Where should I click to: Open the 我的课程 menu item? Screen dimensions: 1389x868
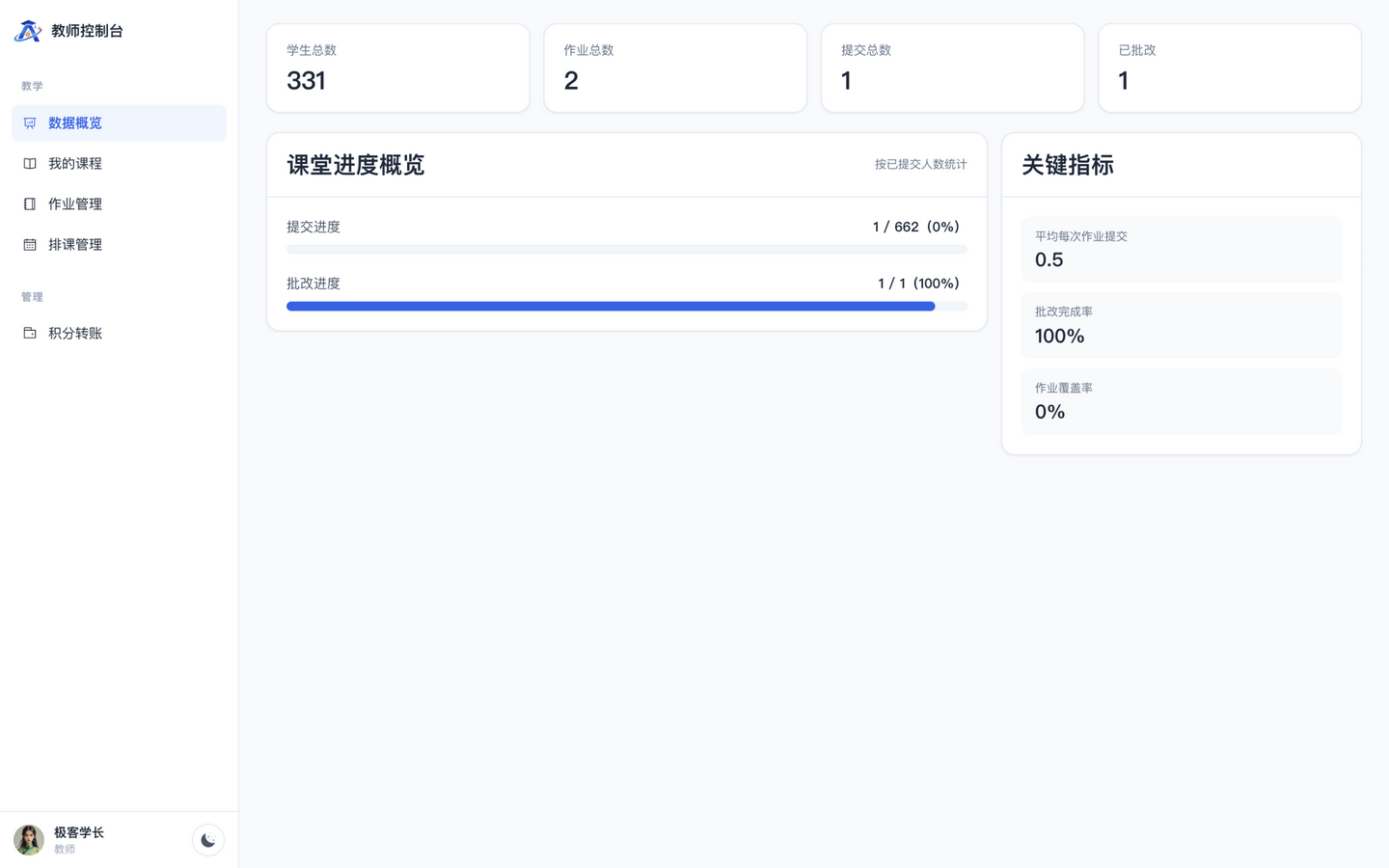[119, 164]
